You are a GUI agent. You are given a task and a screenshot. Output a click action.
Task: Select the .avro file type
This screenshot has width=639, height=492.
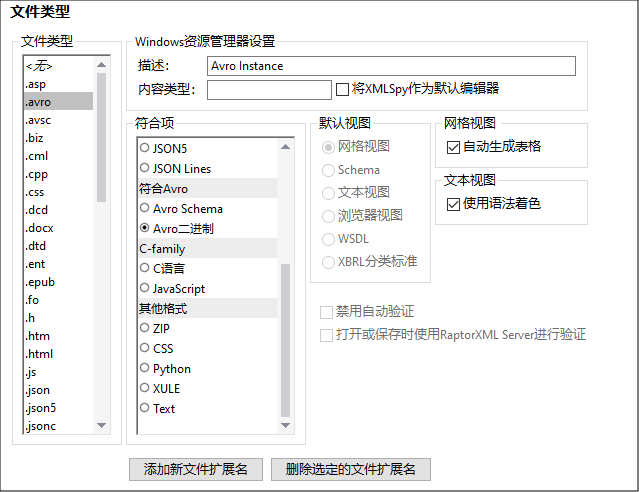click(x=58, y=102)
